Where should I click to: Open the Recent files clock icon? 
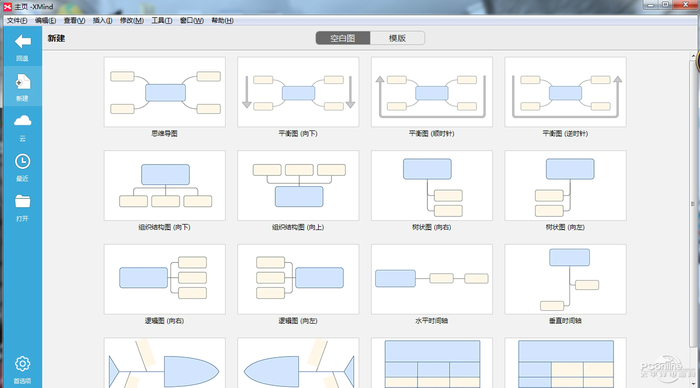click(22, 162)
